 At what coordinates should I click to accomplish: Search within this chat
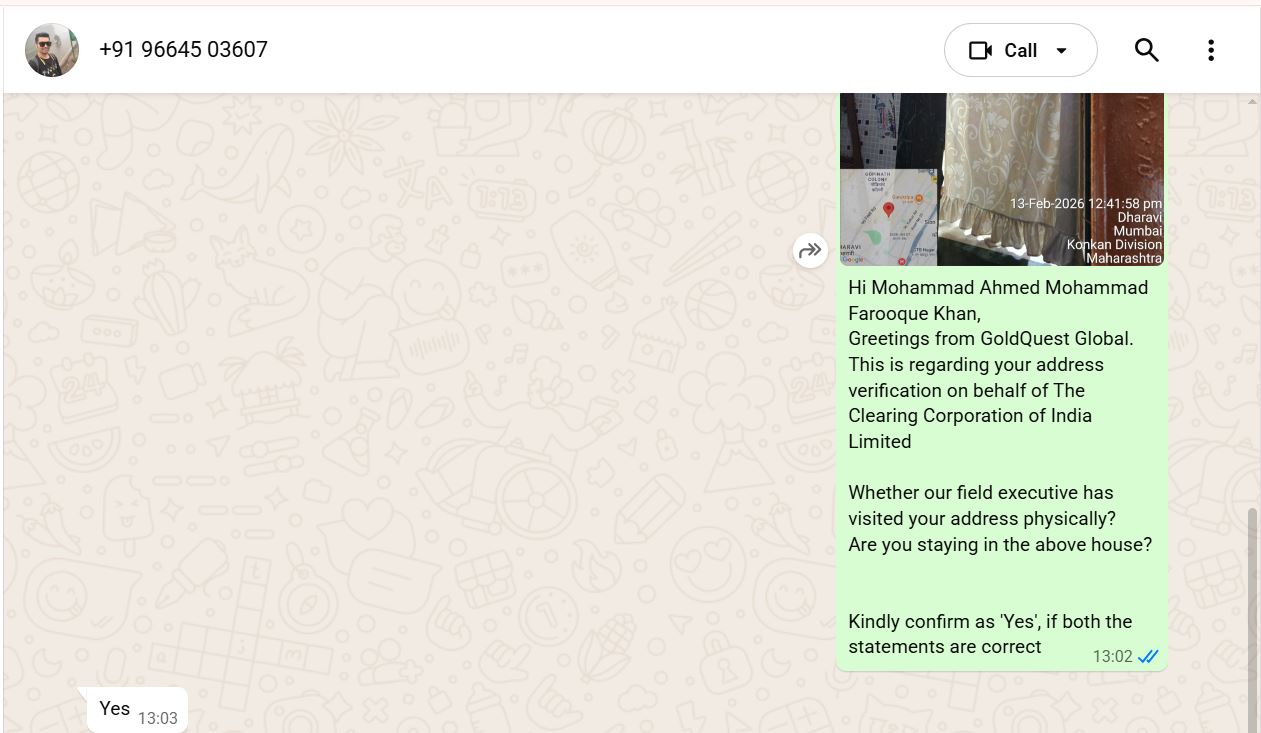[x=1146, y=50]
